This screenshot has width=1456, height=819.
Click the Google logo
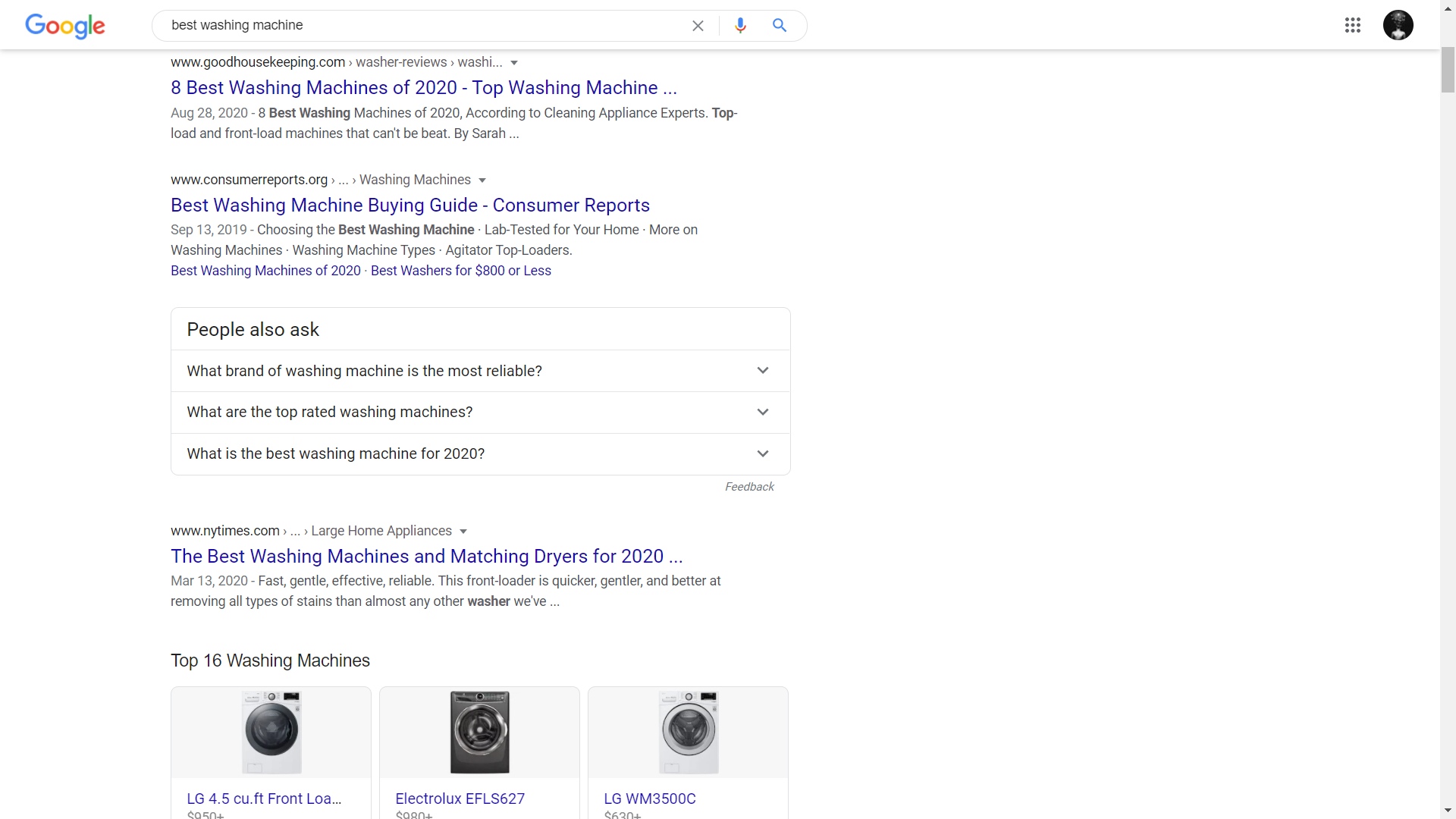pos(65,26)
